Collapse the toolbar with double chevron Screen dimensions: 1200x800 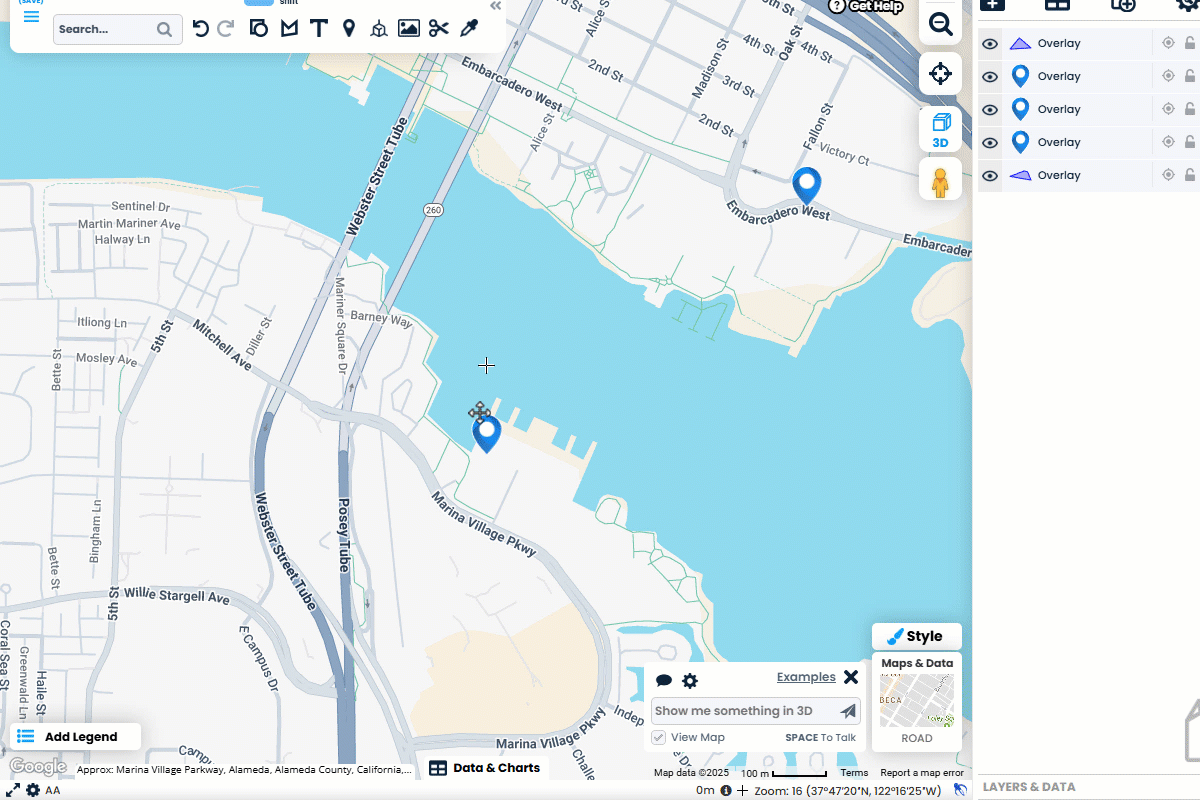coord(495,6)
